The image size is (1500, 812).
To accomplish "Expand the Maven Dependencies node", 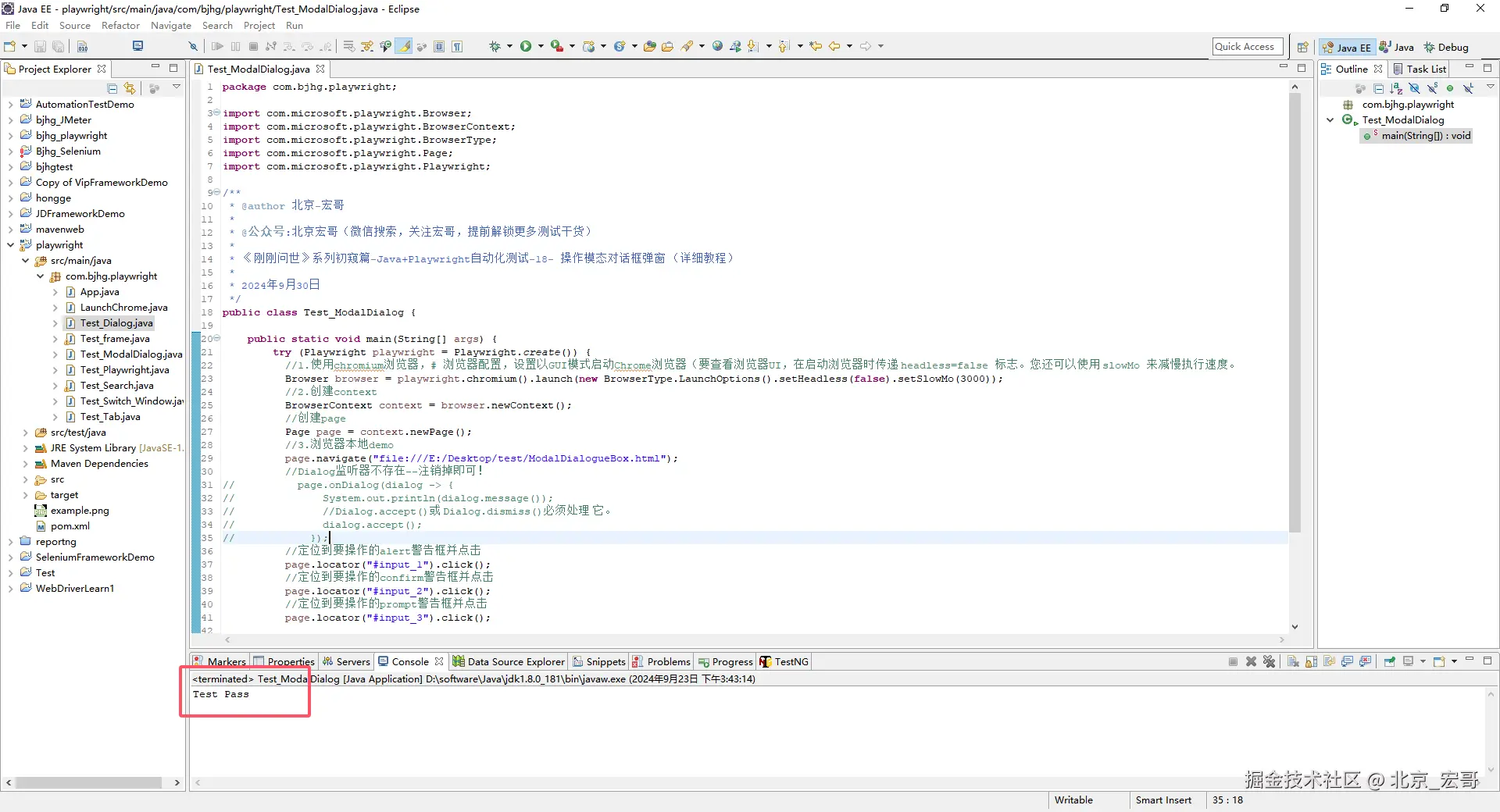I will click(x=25, y=464).
